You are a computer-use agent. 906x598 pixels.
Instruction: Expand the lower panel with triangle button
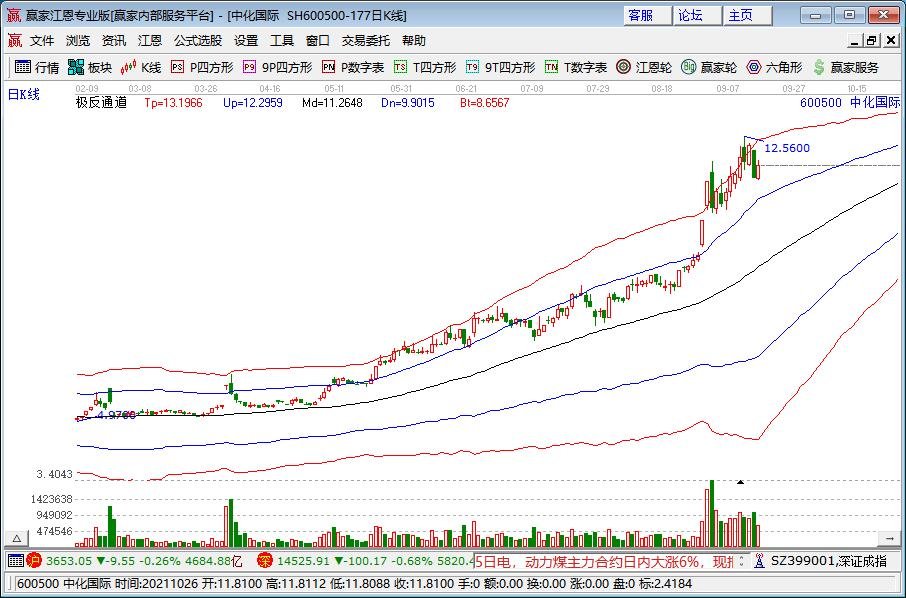click(x=17, y=538)
